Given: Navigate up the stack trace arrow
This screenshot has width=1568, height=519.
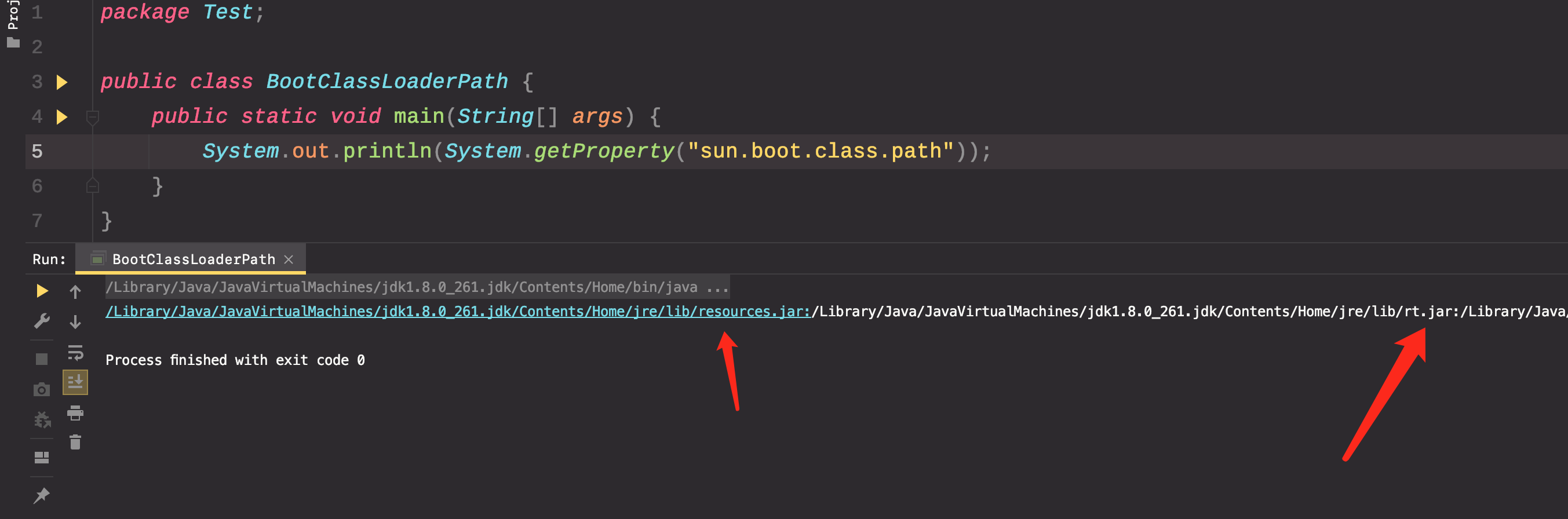Looking at the screenshot, I should [75, 292].
